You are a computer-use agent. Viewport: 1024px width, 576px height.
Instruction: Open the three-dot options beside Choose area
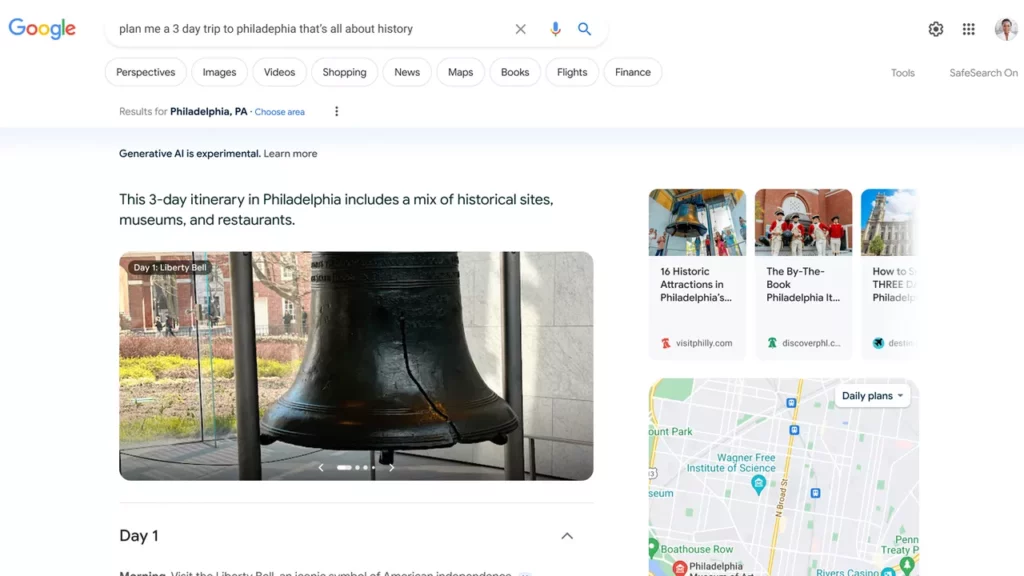tap(336, 112)
